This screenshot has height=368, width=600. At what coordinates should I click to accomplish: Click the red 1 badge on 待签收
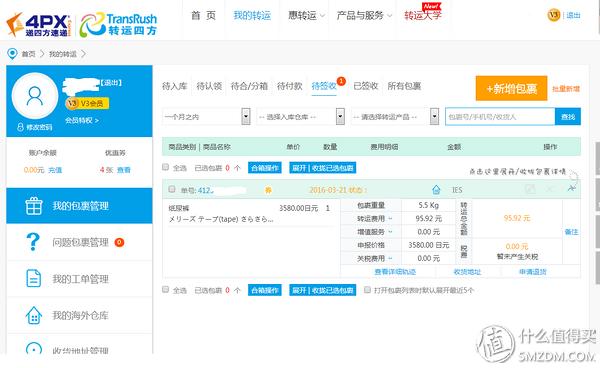(341, 81)
